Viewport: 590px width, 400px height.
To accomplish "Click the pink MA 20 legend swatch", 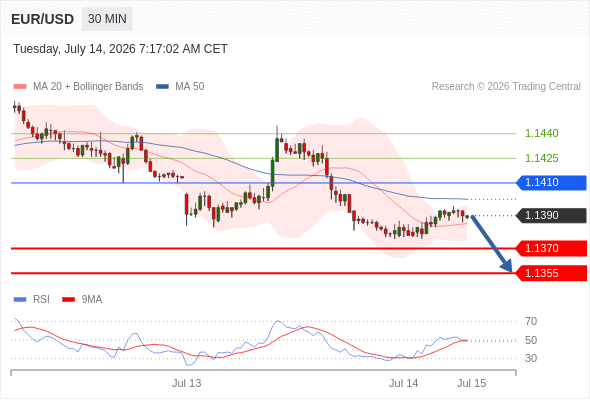I will click(20, 87).
